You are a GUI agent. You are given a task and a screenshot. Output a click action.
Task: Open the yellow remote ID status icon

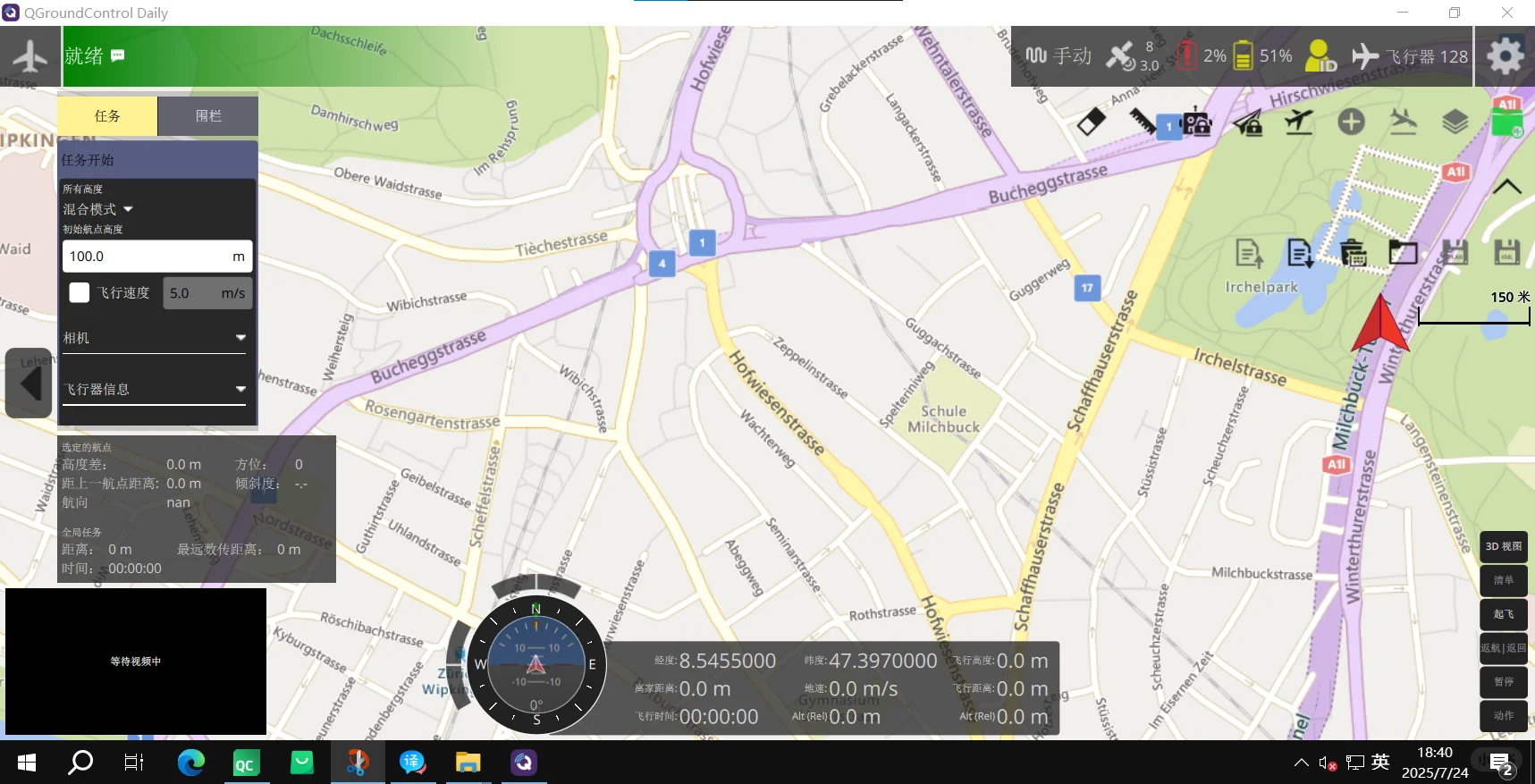pyautogui.click(x=1320, y=55)
